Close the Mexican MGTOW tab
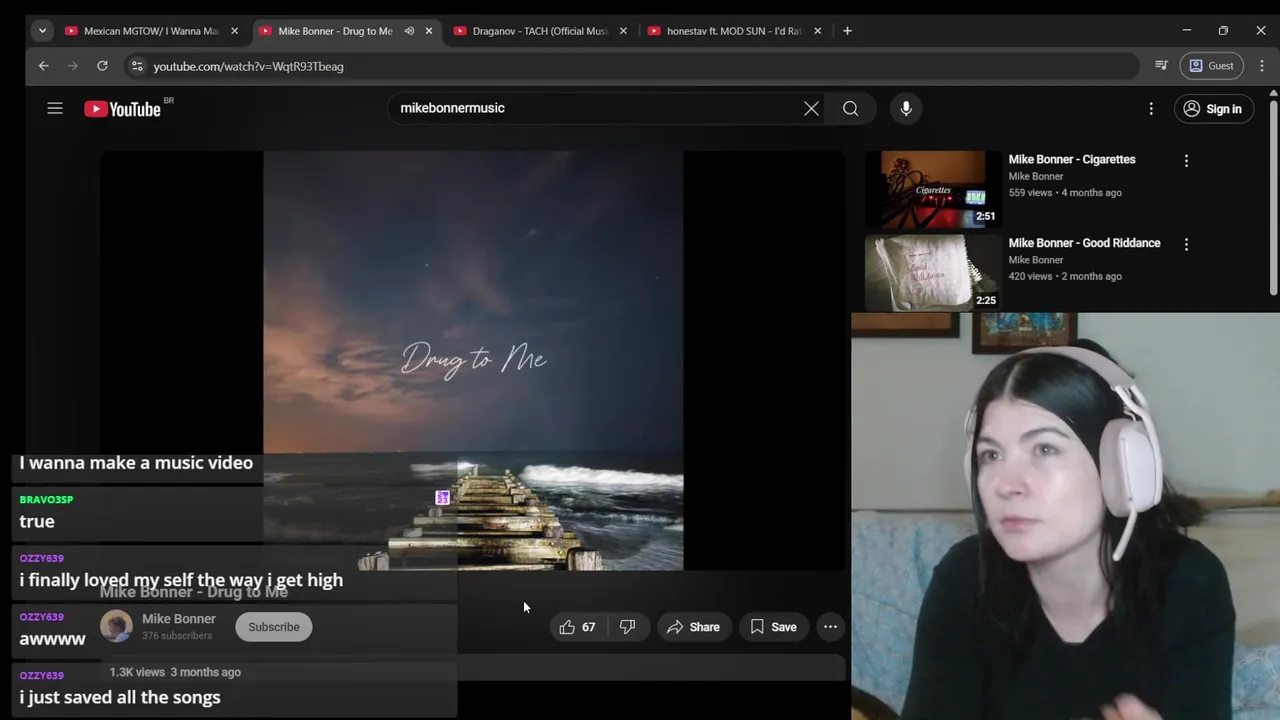 coord(235,31)
